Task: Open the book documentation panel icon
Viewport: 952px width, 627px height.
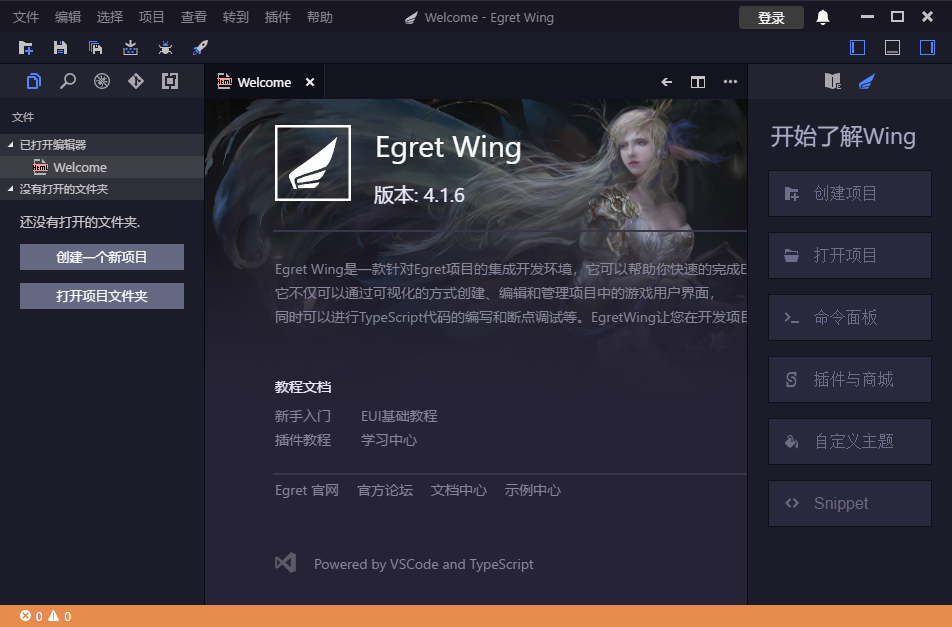Action: pos(832,81)
